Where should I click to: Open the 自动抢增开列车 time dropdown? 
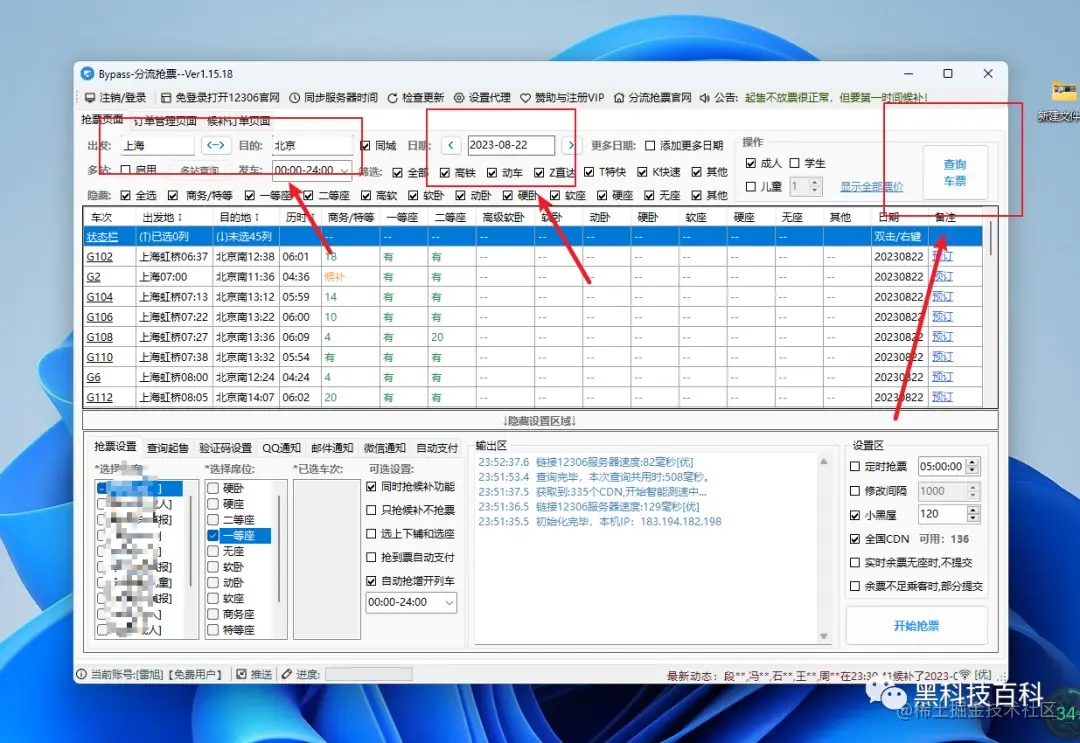click(449, 603)
